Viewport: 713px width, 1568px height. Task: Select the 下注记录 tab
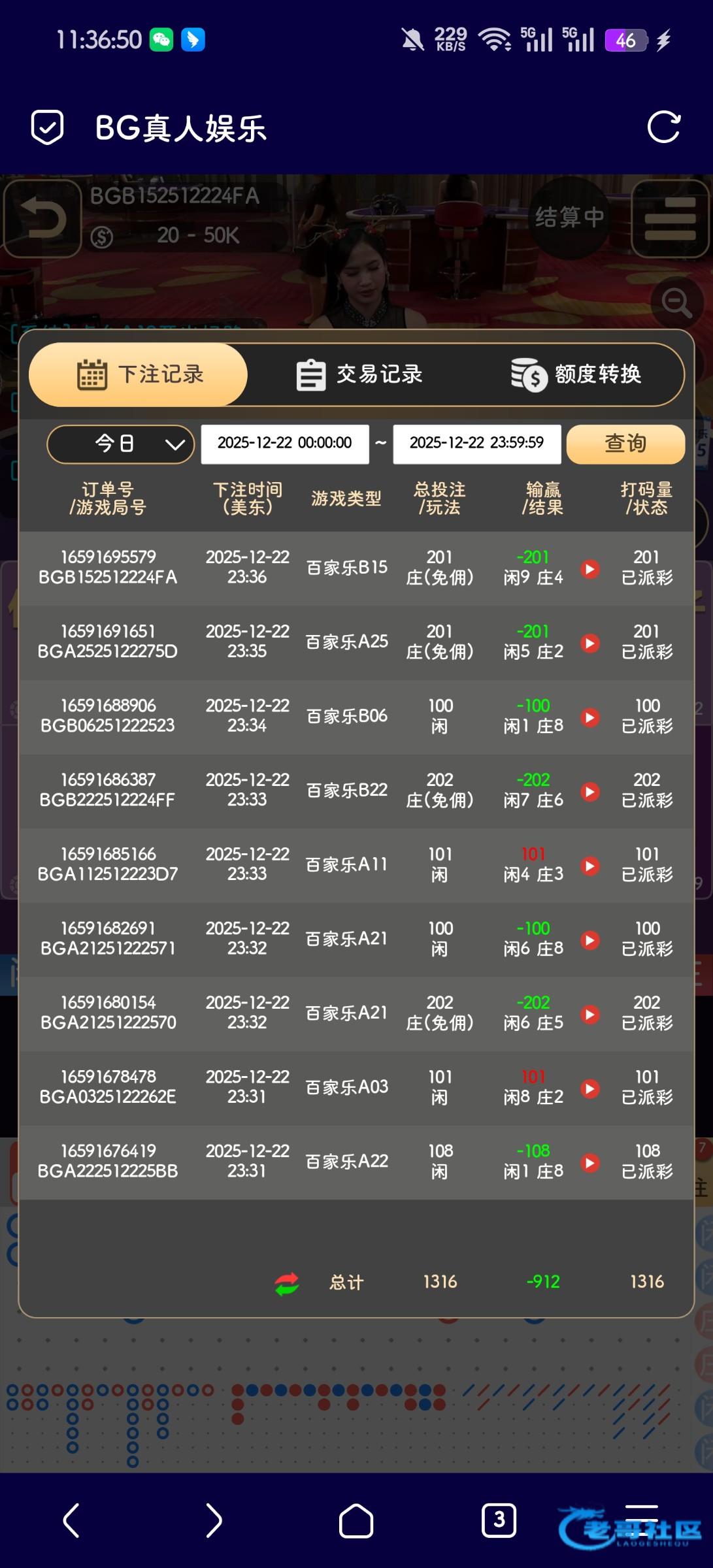[x=139, y=375]
